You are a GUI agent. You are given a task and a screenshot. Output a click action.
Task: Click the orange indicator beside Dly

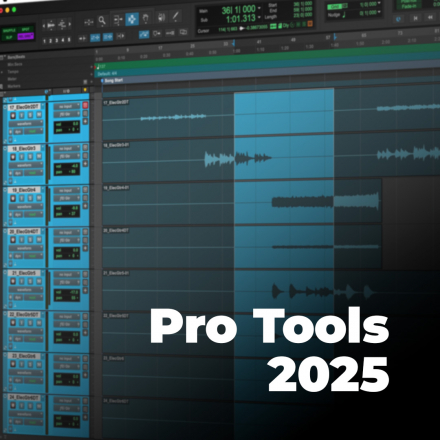tap(310, 24)
